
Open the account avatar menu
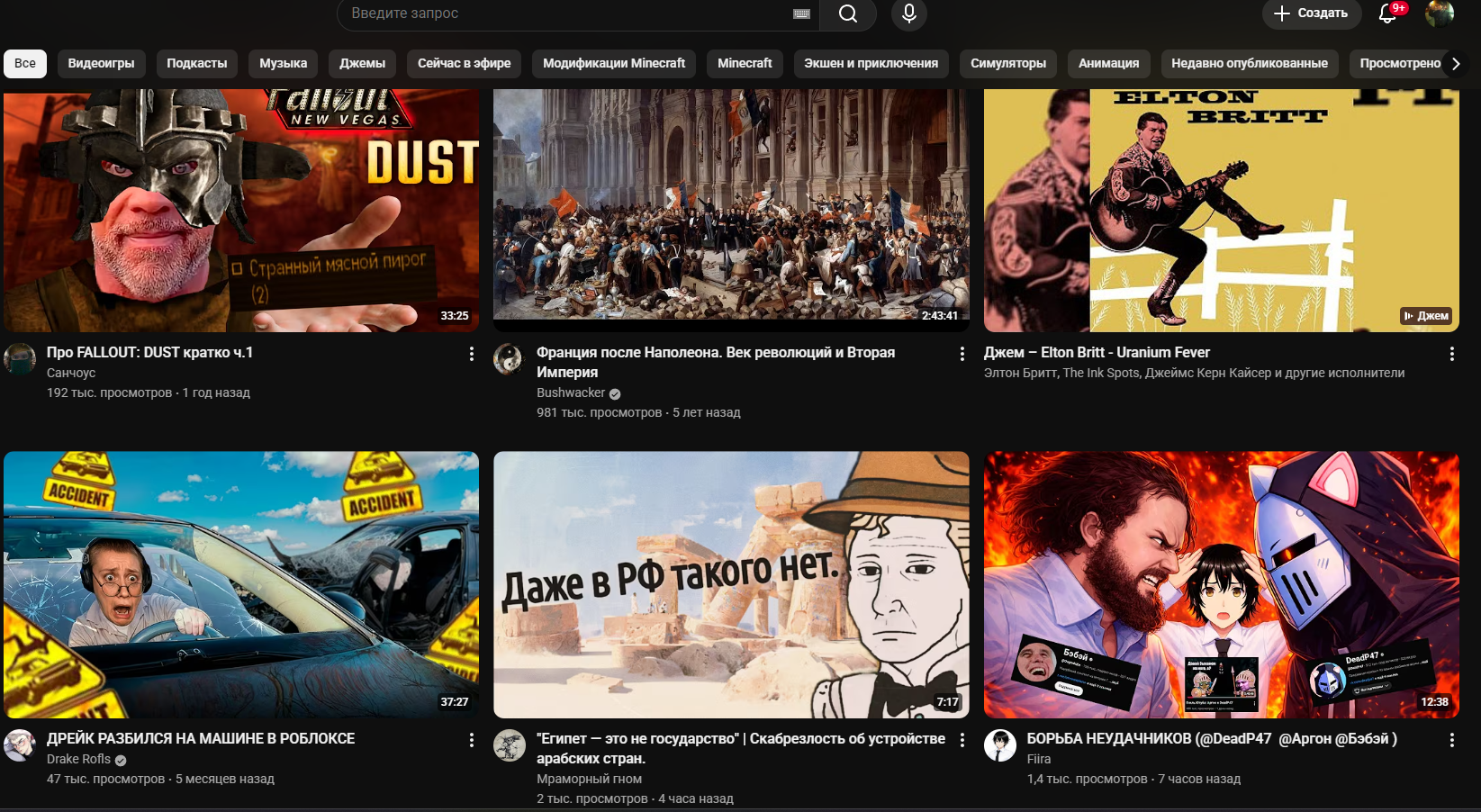click(1440, 14)
